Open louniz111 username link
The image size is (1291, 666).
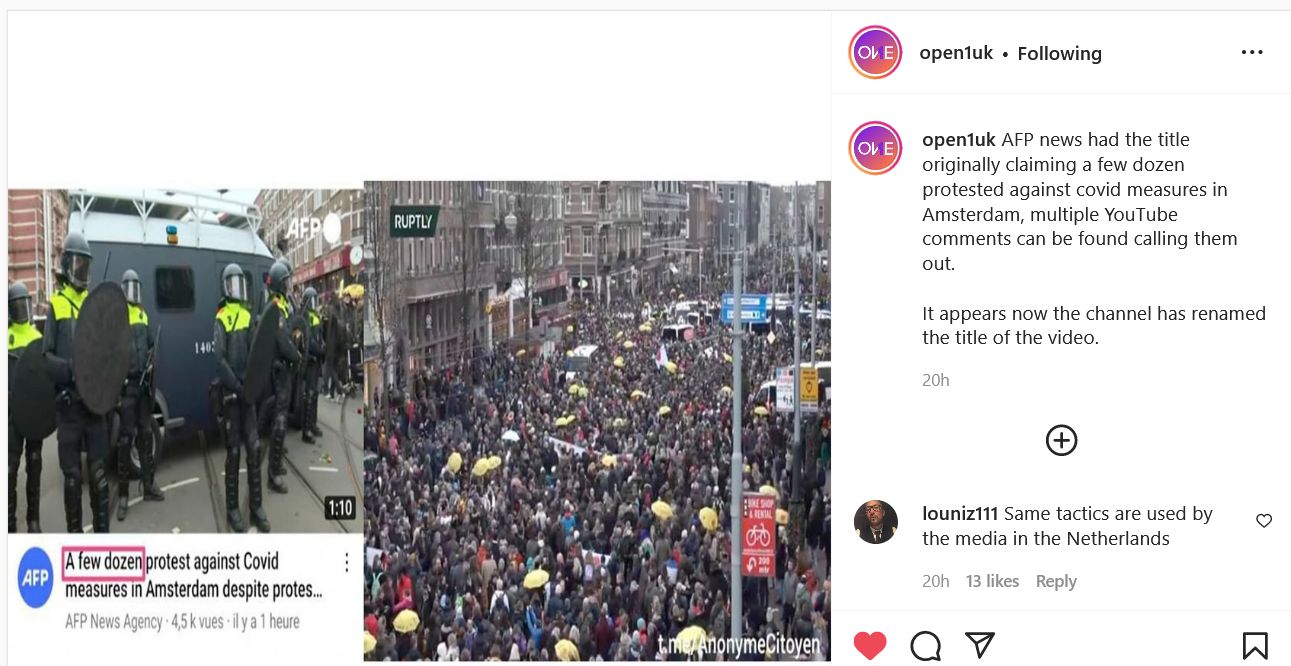960,513
